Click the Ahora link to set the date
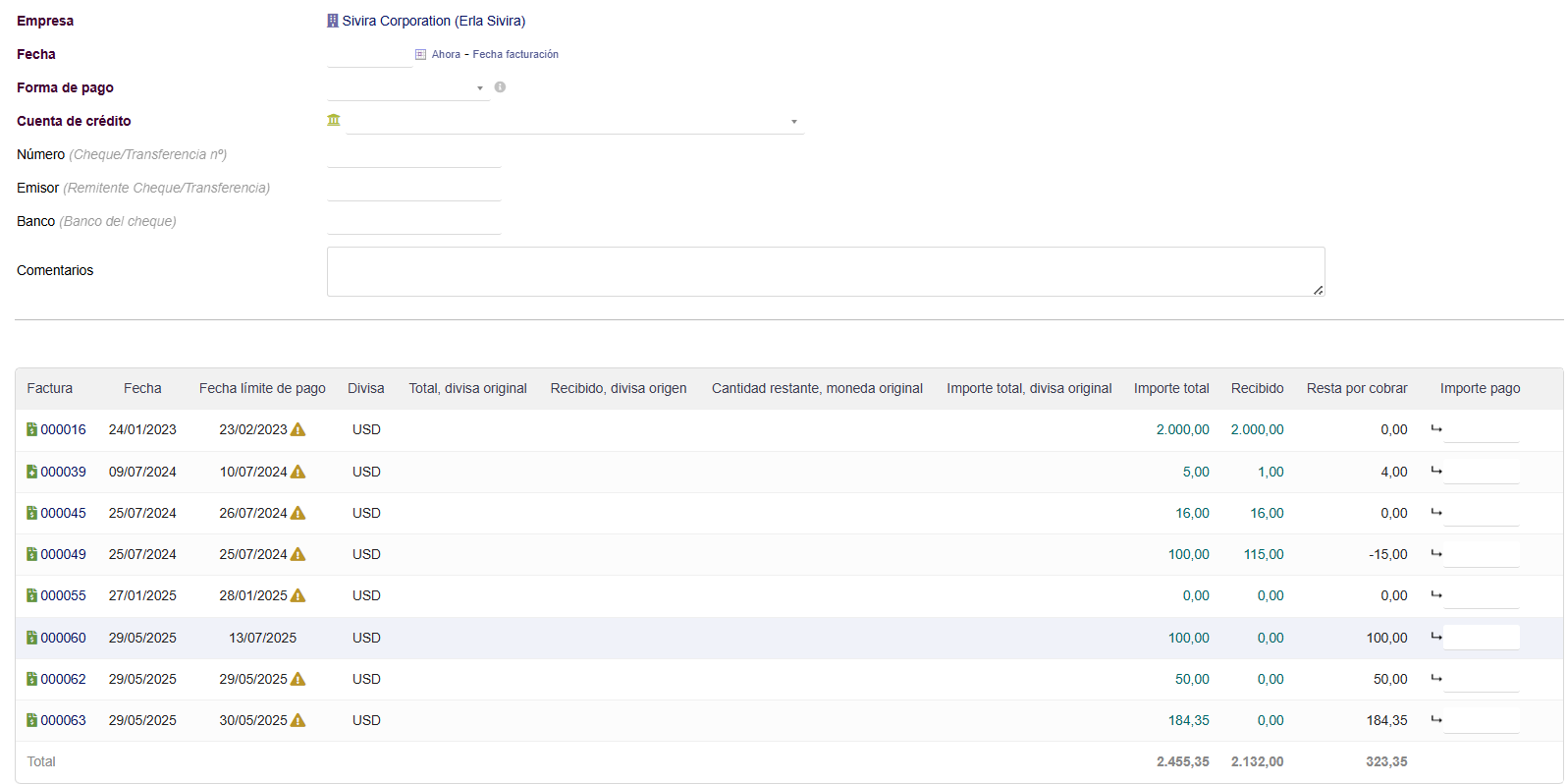Screen dimensions: 1568x784 pos(446,55)
